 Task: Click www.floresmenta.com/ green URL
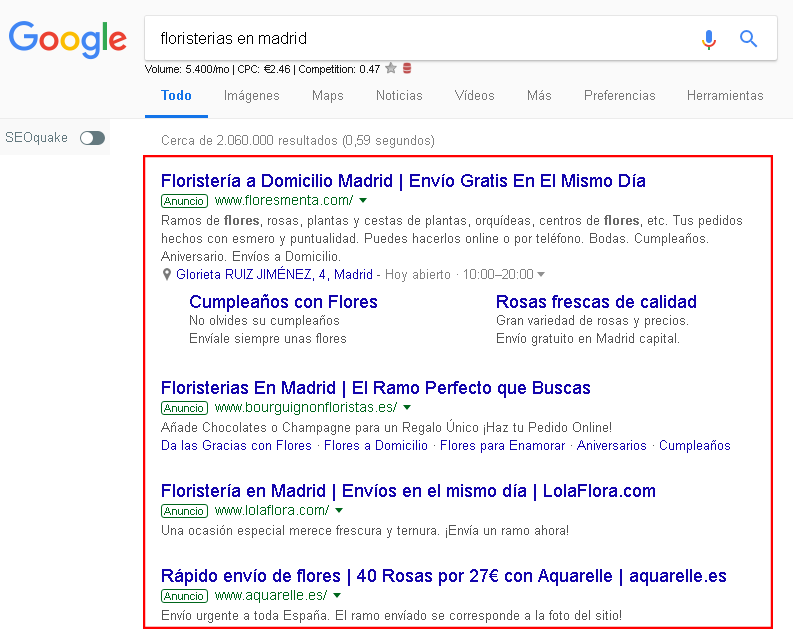point(284,201)
